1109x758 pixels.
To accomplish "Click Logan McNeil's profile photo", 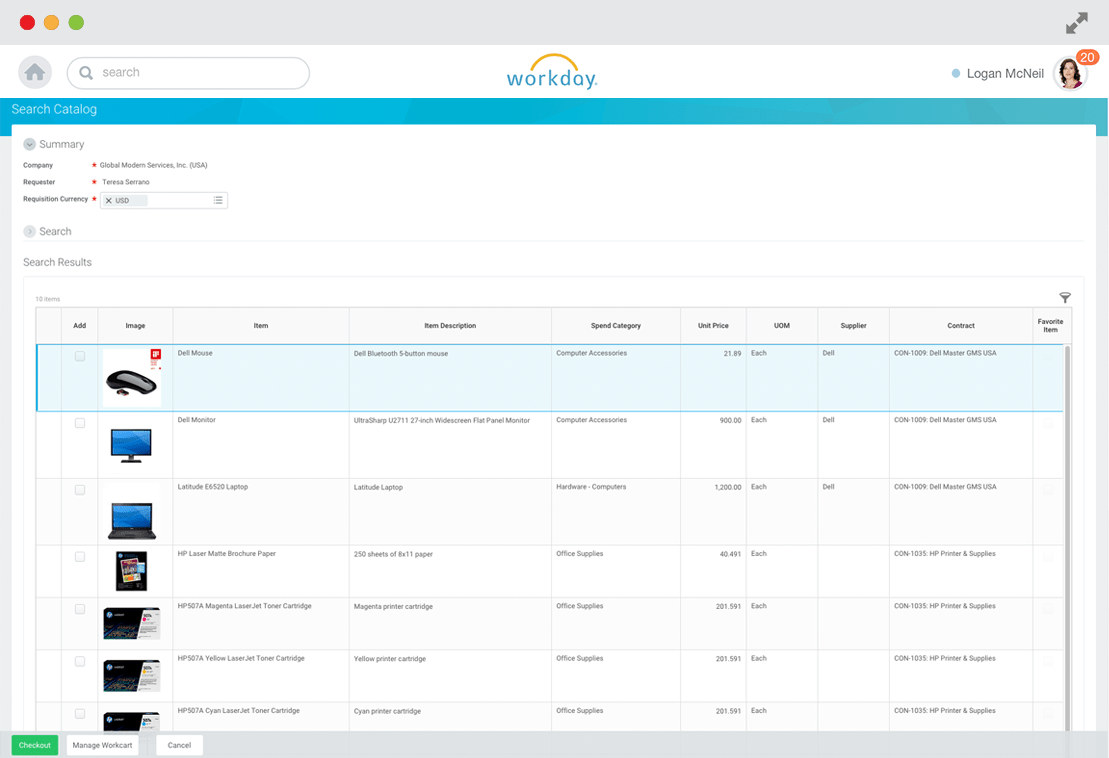I will 1069,72.
